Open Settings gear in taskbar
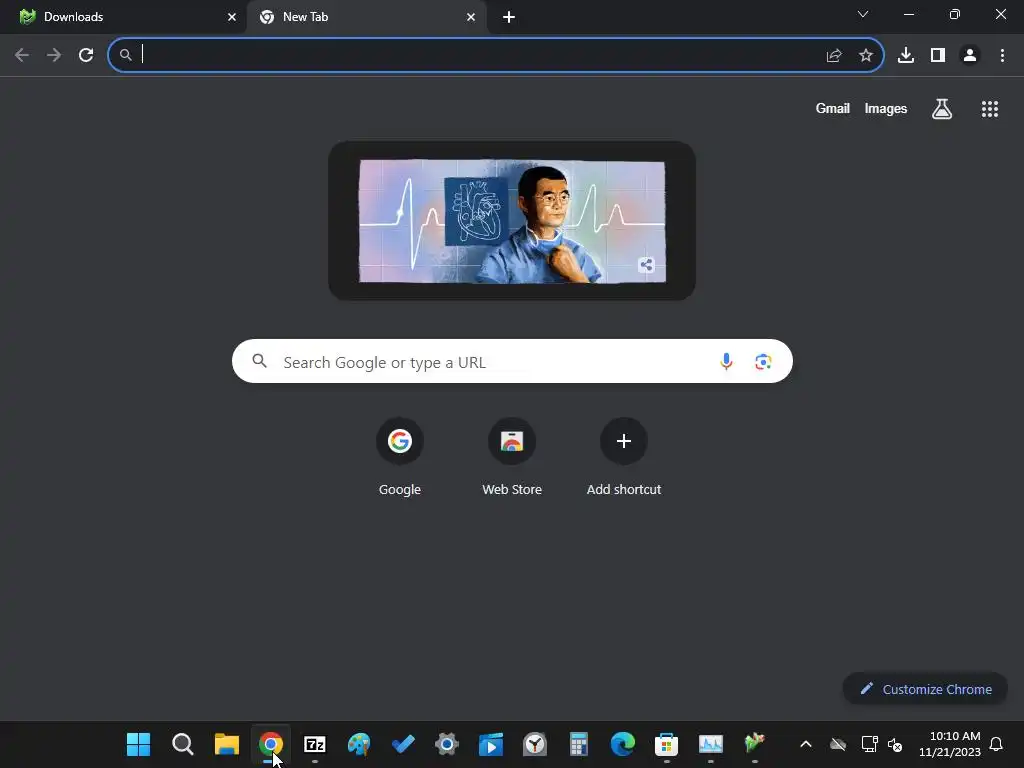The height and width of the screenshot is (768, 1024). coord(447,744)
